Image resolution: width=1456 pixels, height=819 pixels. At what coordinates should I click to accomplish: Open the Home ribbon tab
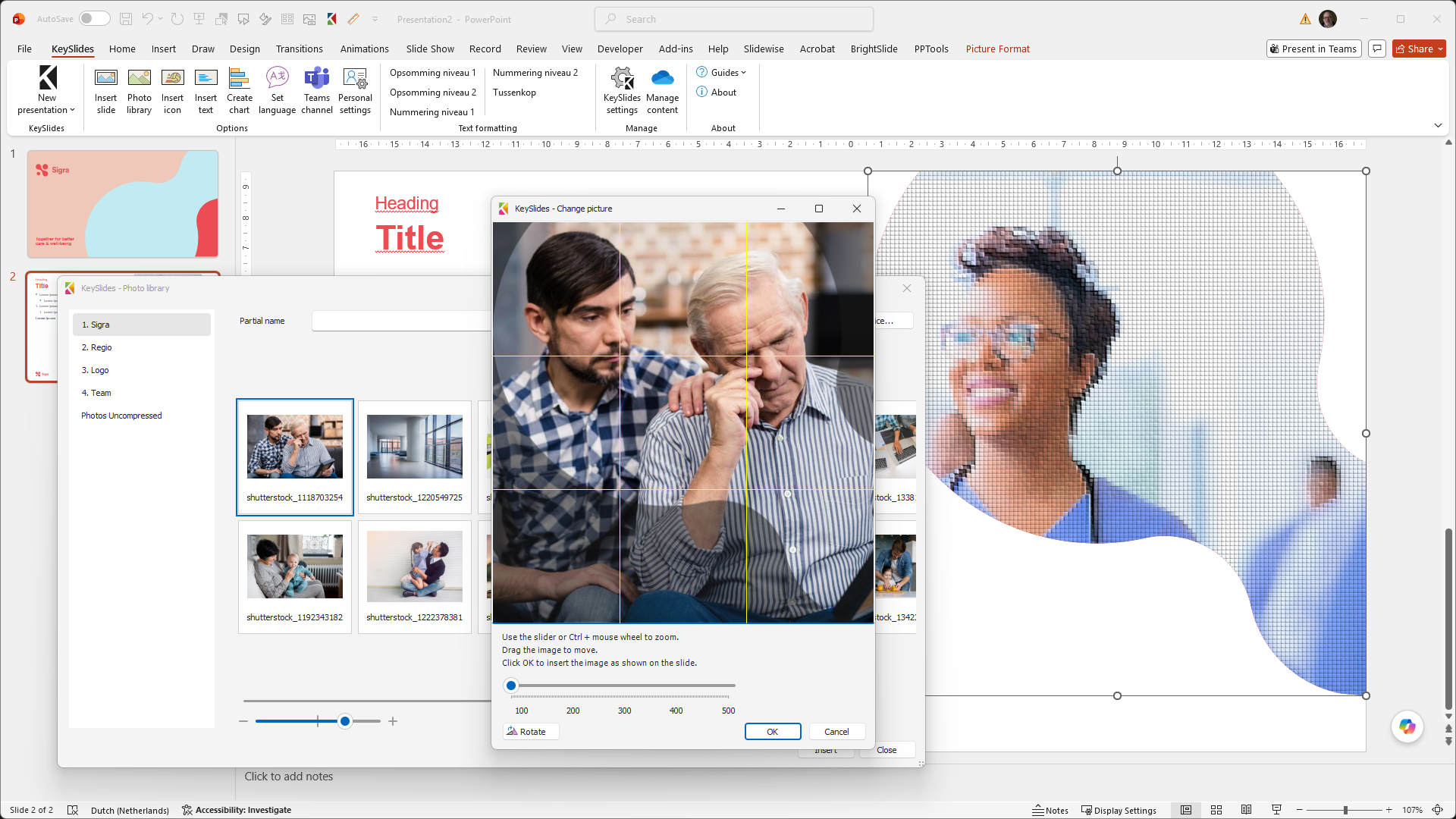[122, 49]
